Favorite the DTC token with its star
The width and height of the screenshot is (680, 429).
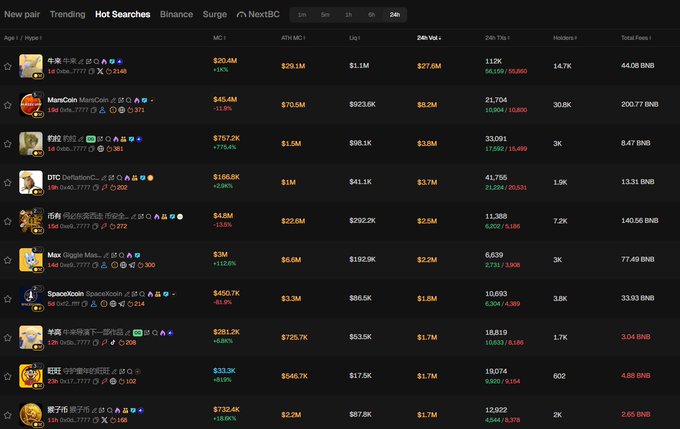tap(7, 183)
